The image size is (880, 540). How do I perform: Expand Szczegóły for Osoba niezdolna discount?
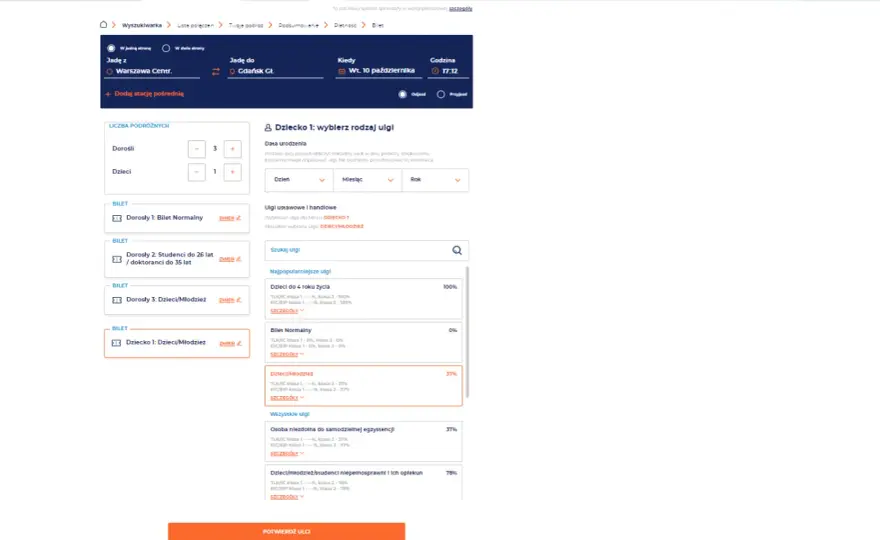pyautogui.click(x=287, y=453)
